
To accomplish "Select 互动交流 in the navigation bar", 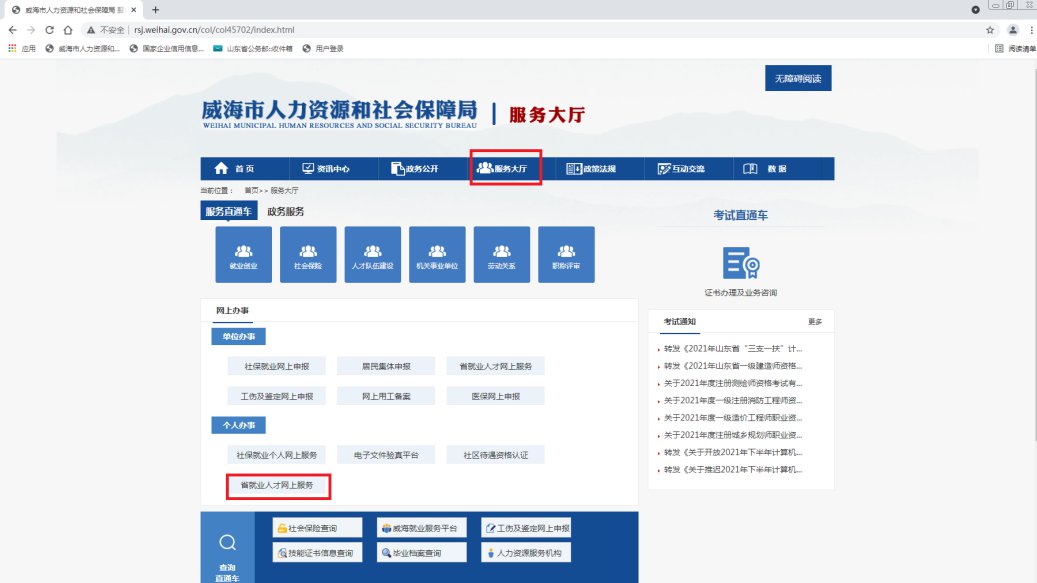I will tap(681, 169).
